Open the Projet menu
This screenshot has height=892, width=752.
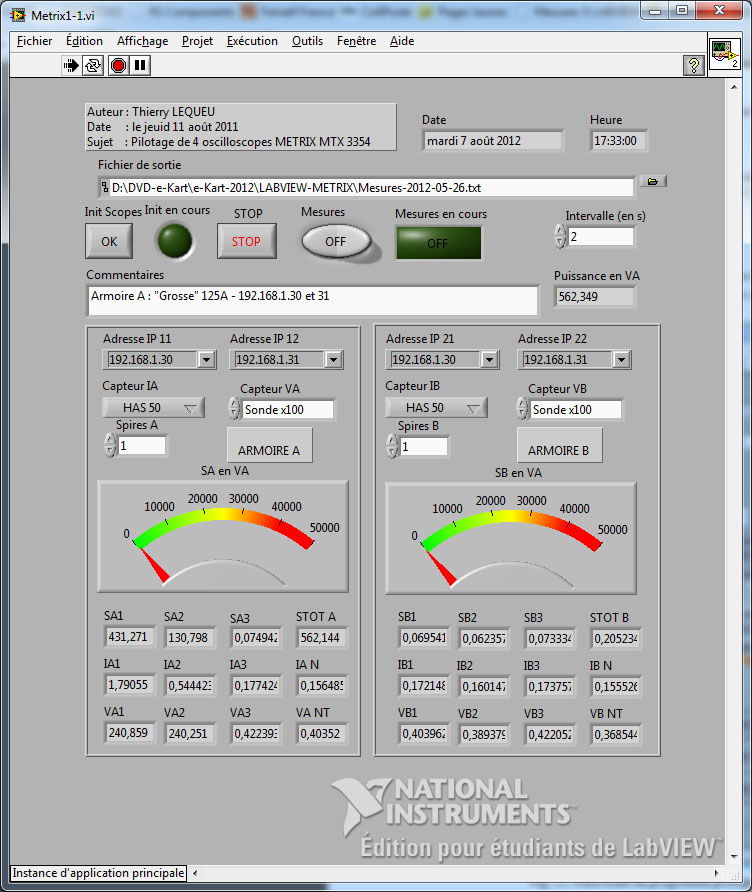(197, 41)
